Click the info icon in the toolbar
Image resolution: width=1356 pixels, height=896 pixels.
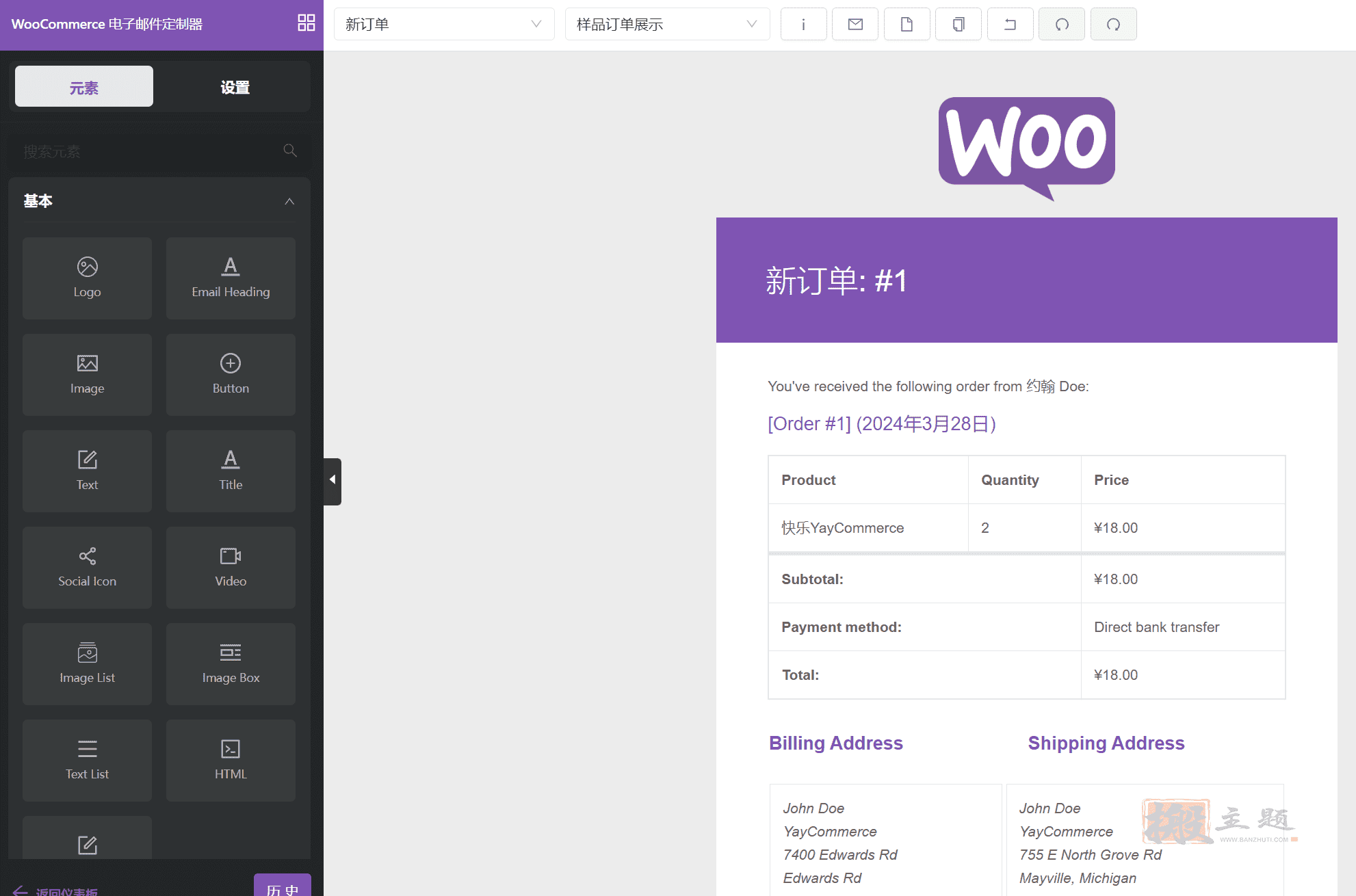(803, 24)
